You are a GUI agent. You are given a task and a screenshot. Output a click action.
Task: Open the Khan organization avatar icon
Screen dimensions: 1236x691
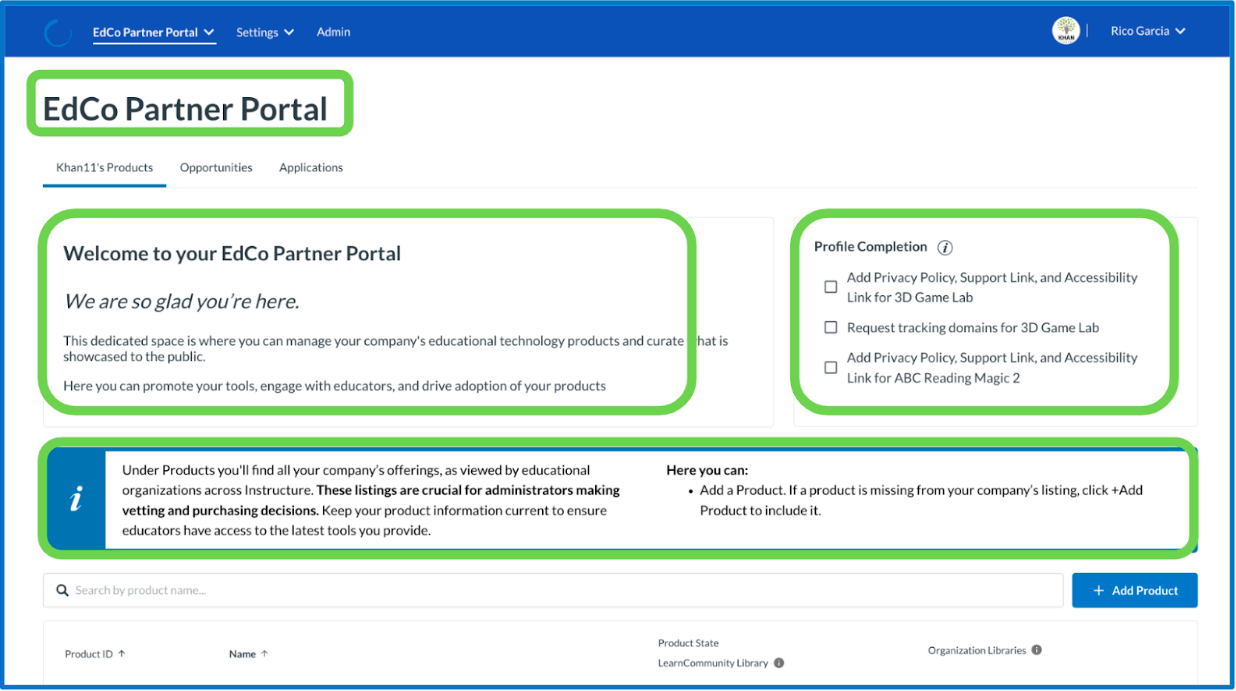pos(1066,31)
